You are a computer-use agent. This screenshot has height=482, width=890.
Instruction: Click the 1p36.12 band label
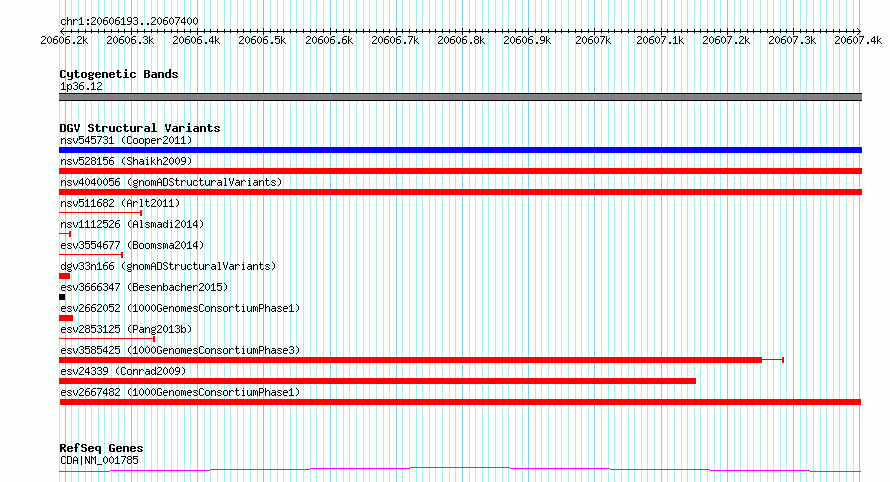pos(81,86)
